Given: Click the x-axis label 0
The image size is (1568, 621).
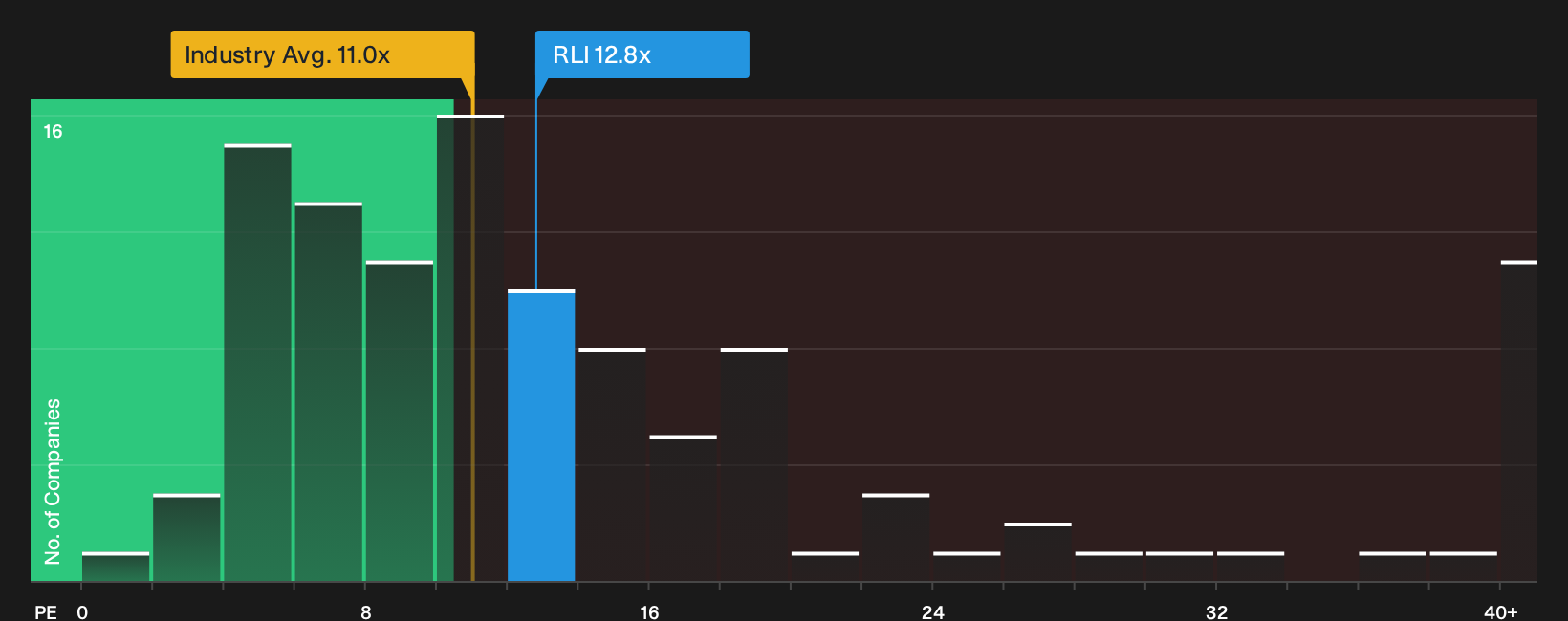Looking at the screenshot, I should [x=82, y=611].
